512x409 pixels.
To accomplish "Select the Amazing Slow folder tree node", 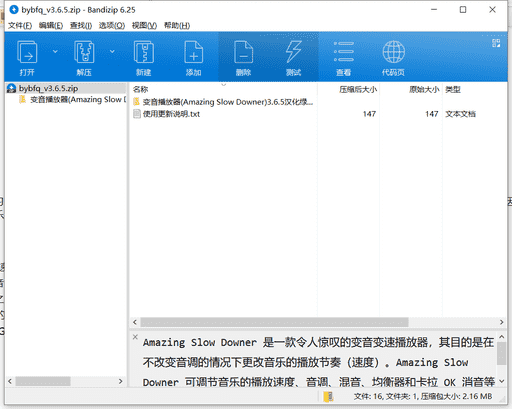I will point(78,100).
